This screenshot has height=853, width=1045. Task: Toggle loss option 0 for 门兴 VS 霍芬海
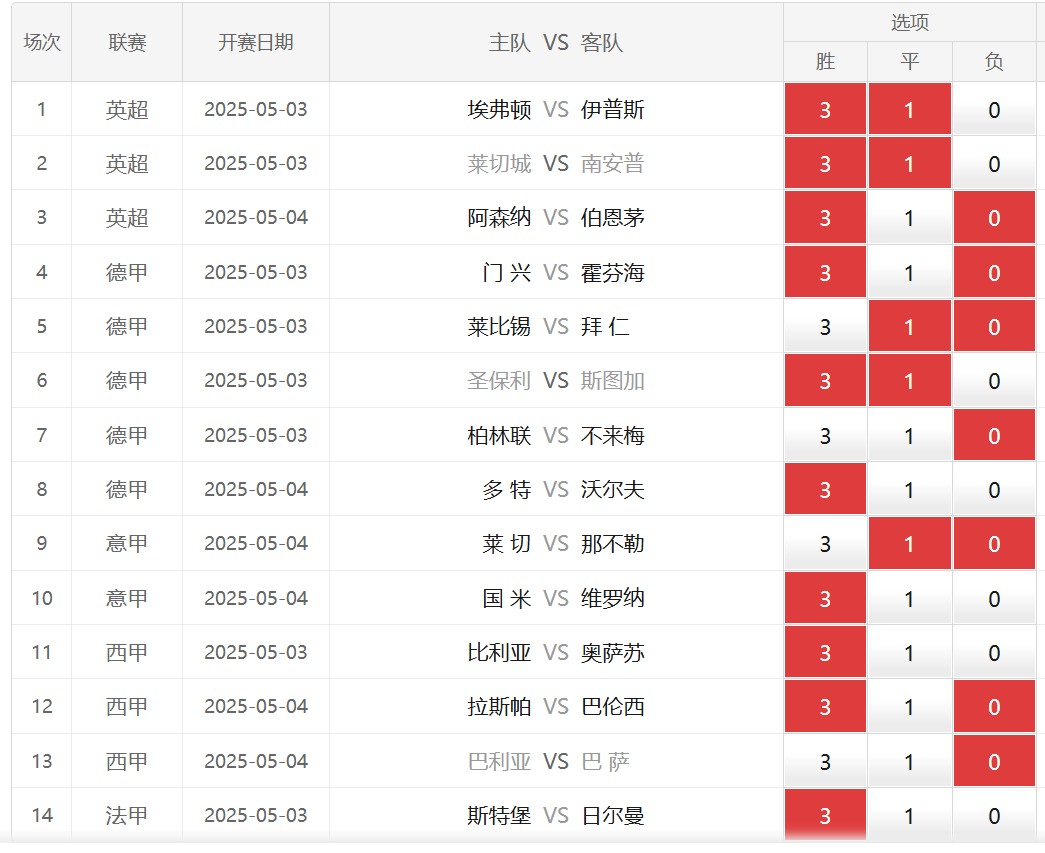click(994, 272)
